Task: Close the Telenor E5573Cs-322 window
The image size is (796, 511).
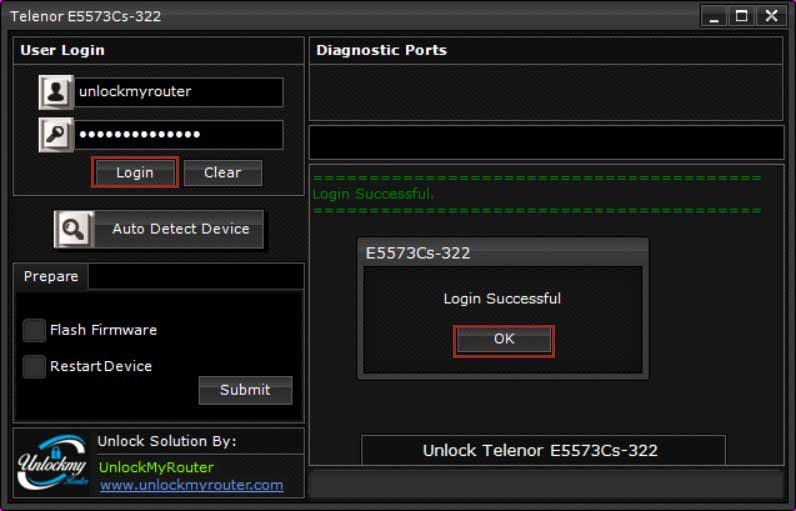Action: click(771, 16)
